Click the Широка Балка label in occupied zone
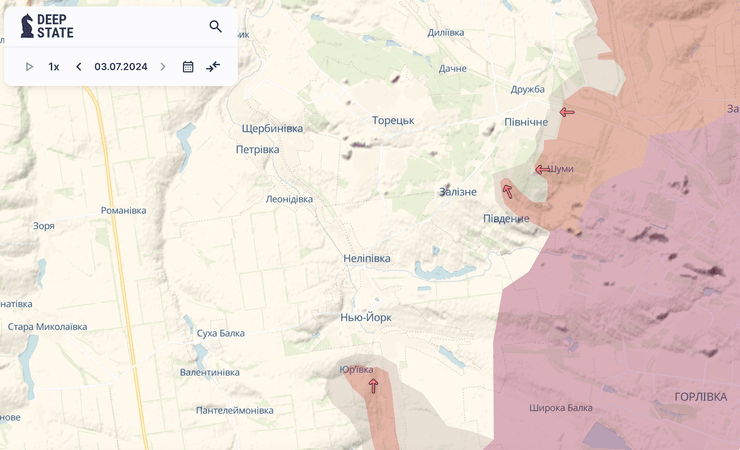Screen dimensions: 740x450 (560, 408)
